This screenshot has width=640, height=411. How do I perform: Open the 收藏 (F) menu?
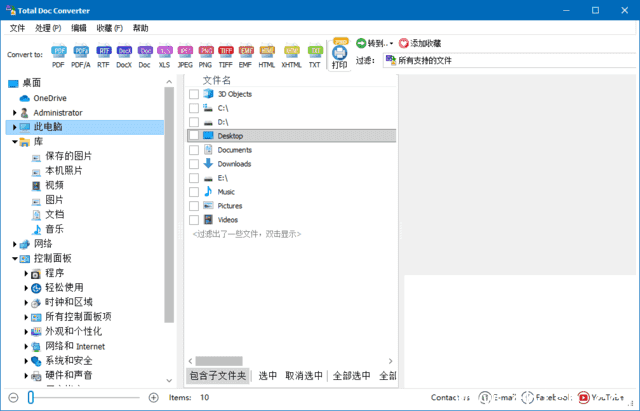pyautogui.click(x=110, y=28)
